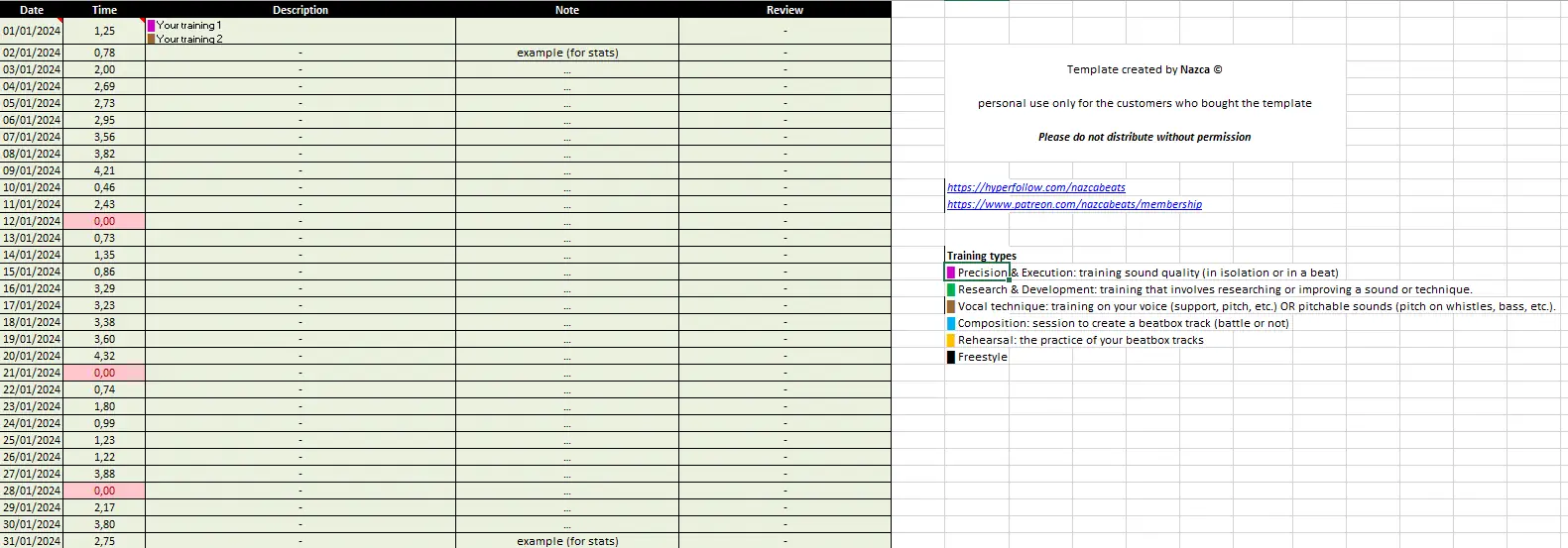Select the red 0,00 time cell for 12/01/2024

pyautogui.click(x=104, y=221)
